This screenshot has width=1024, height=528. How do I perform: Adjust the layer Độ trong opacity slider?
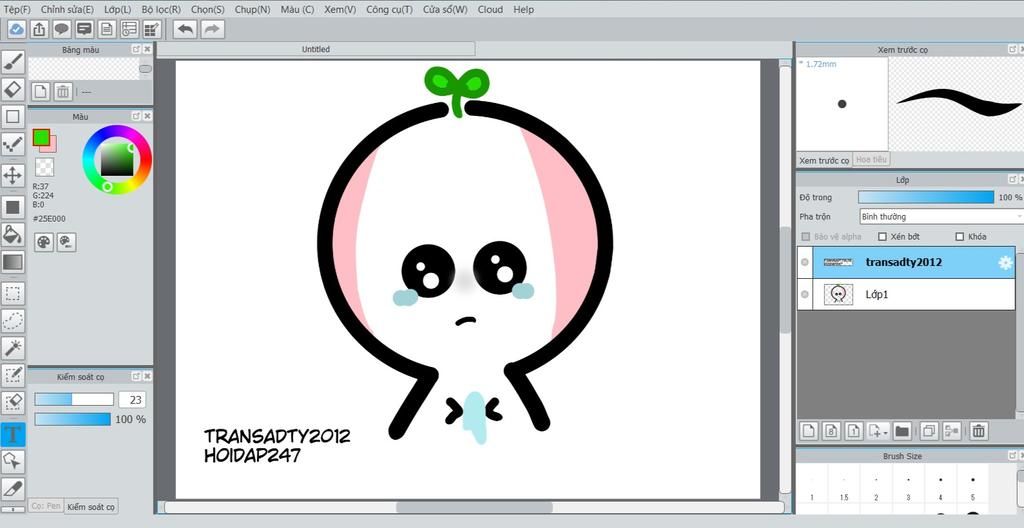(x=926, y=197)
